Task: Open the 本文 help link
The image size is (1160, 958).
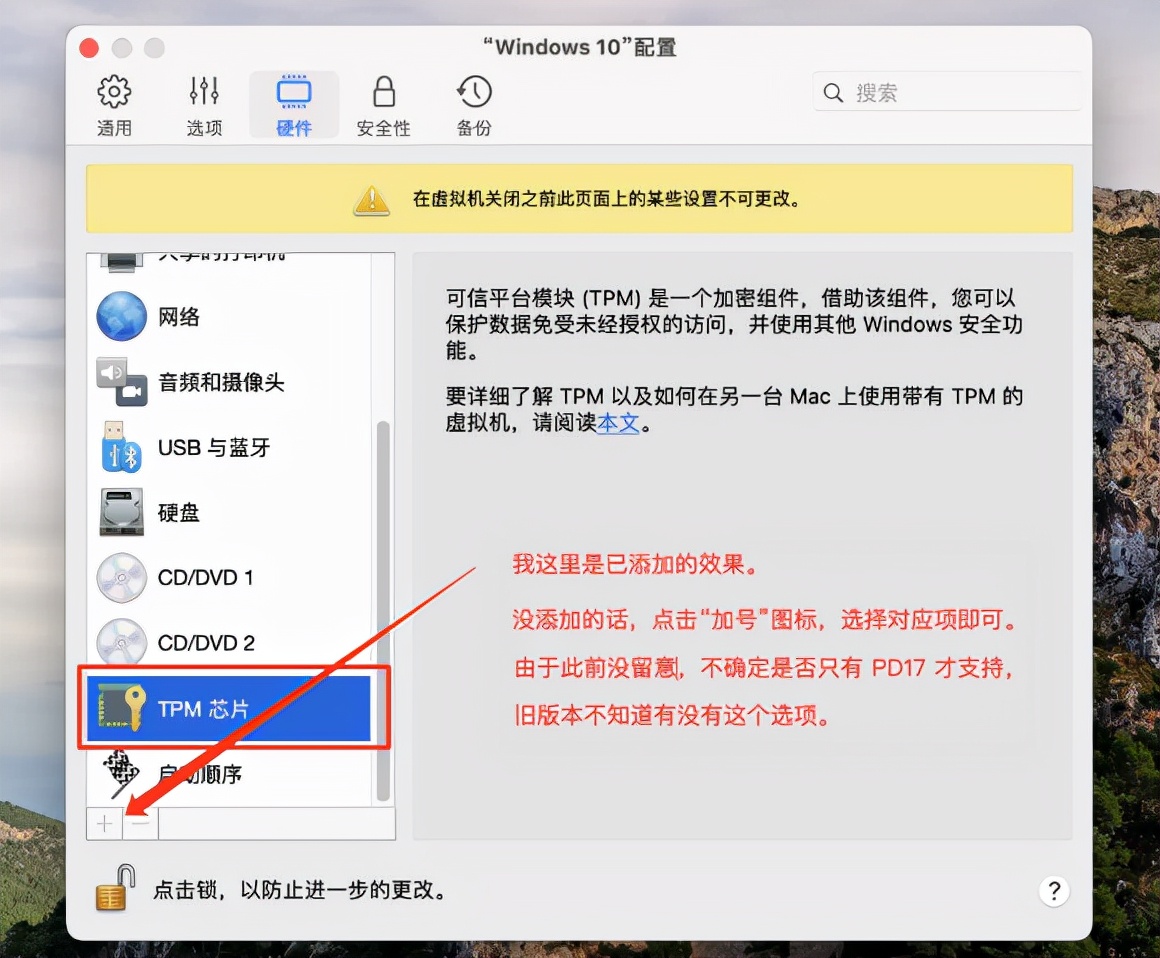Action: point(616,423)
